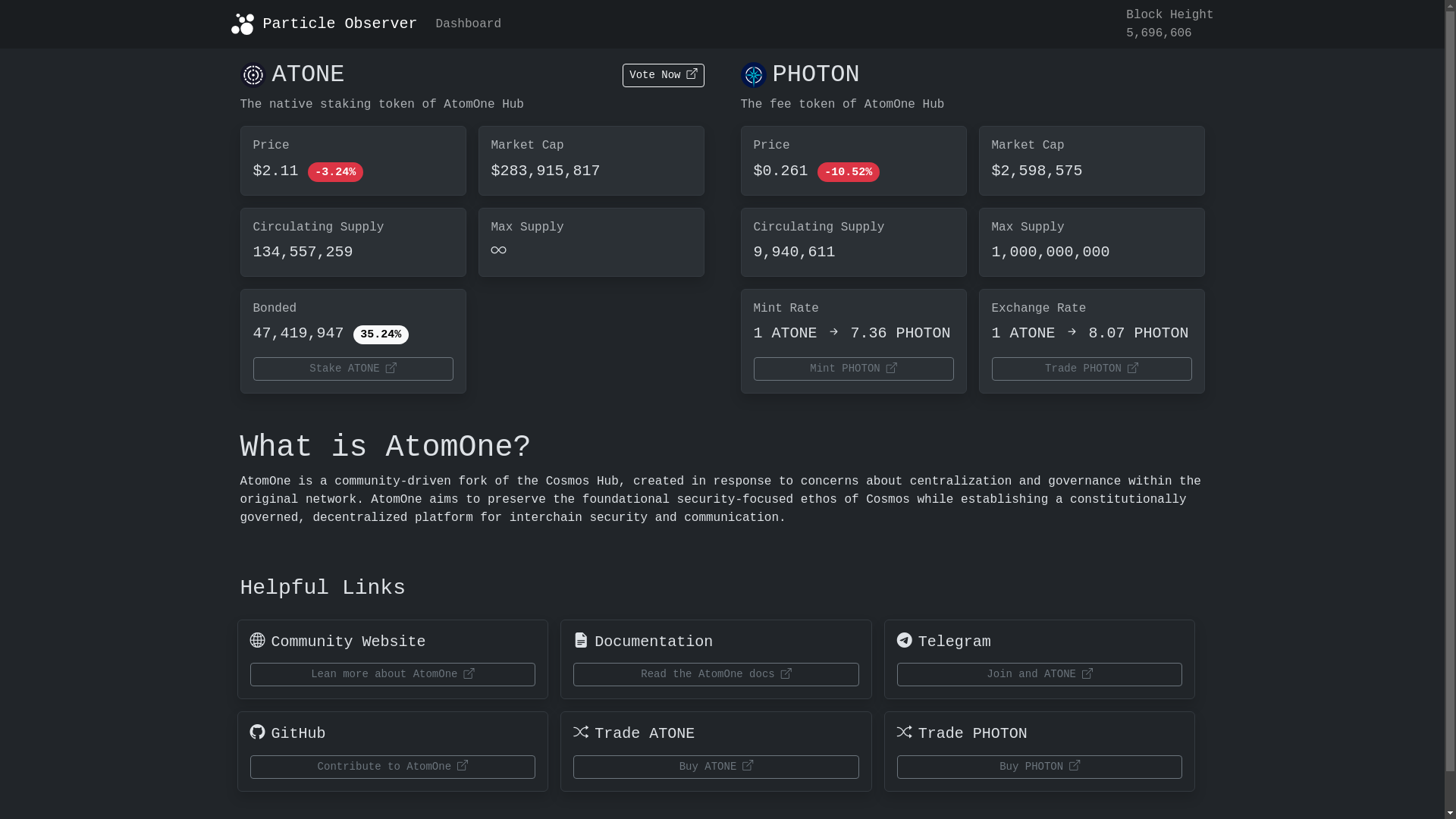Click ATONE price $2.11
Image resolution: width=1456 pixels, height=819 pixels.
pos(275,171)
